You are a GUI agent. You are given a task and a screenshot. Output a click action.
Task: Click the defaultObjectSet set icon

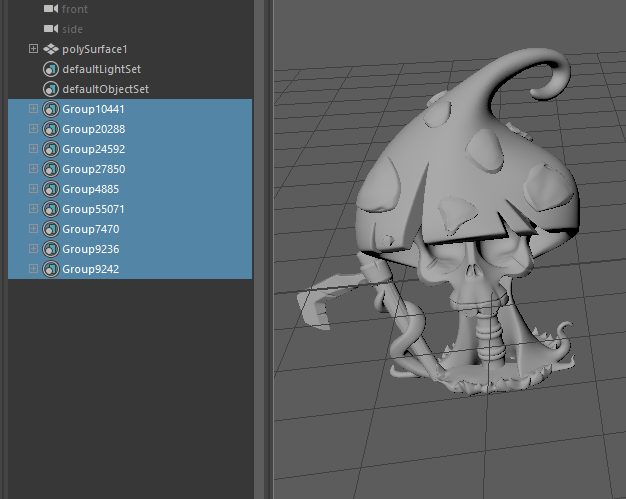[x=51, y=89]
